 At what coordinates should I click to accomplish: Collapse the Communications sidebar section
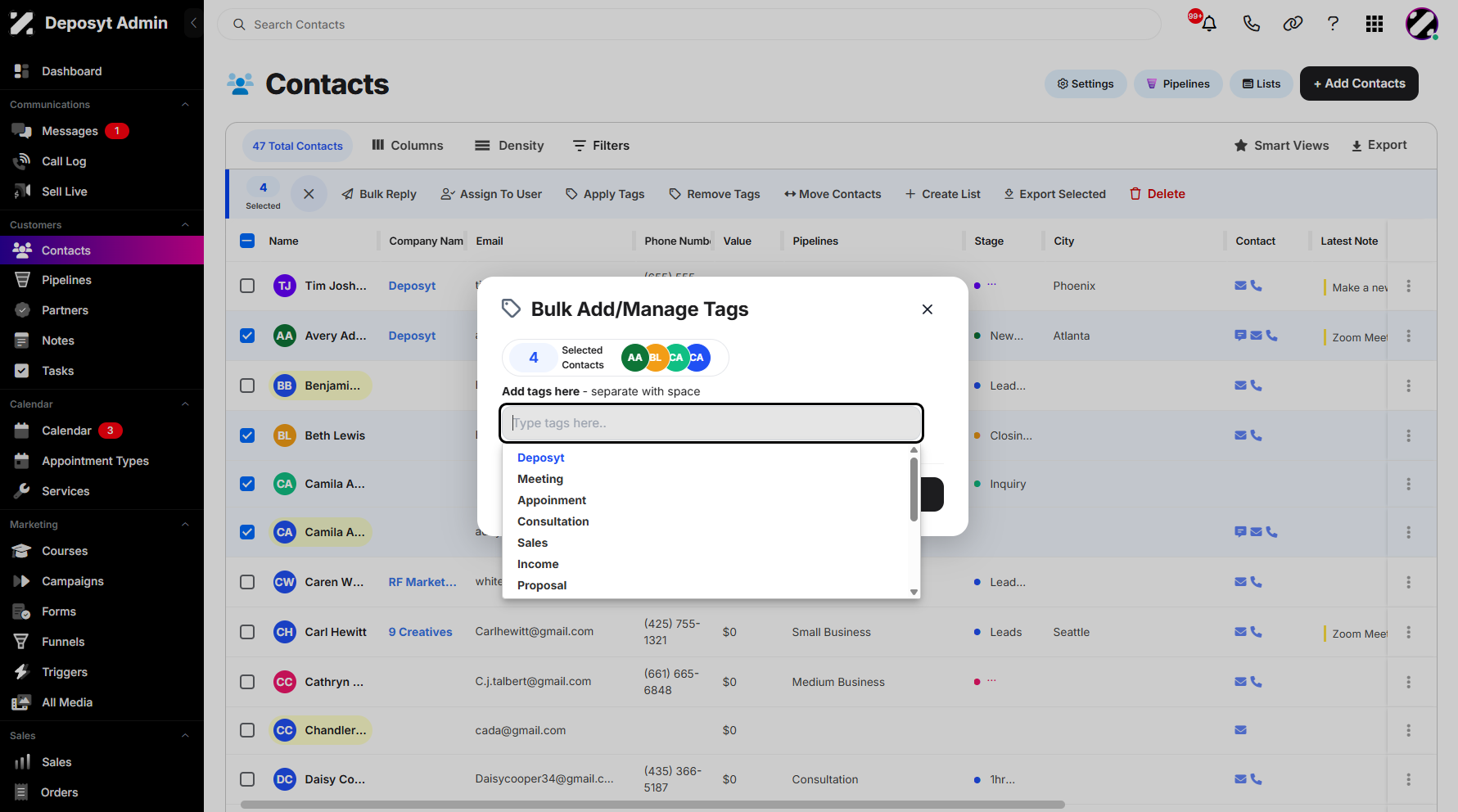coord(185,105)
